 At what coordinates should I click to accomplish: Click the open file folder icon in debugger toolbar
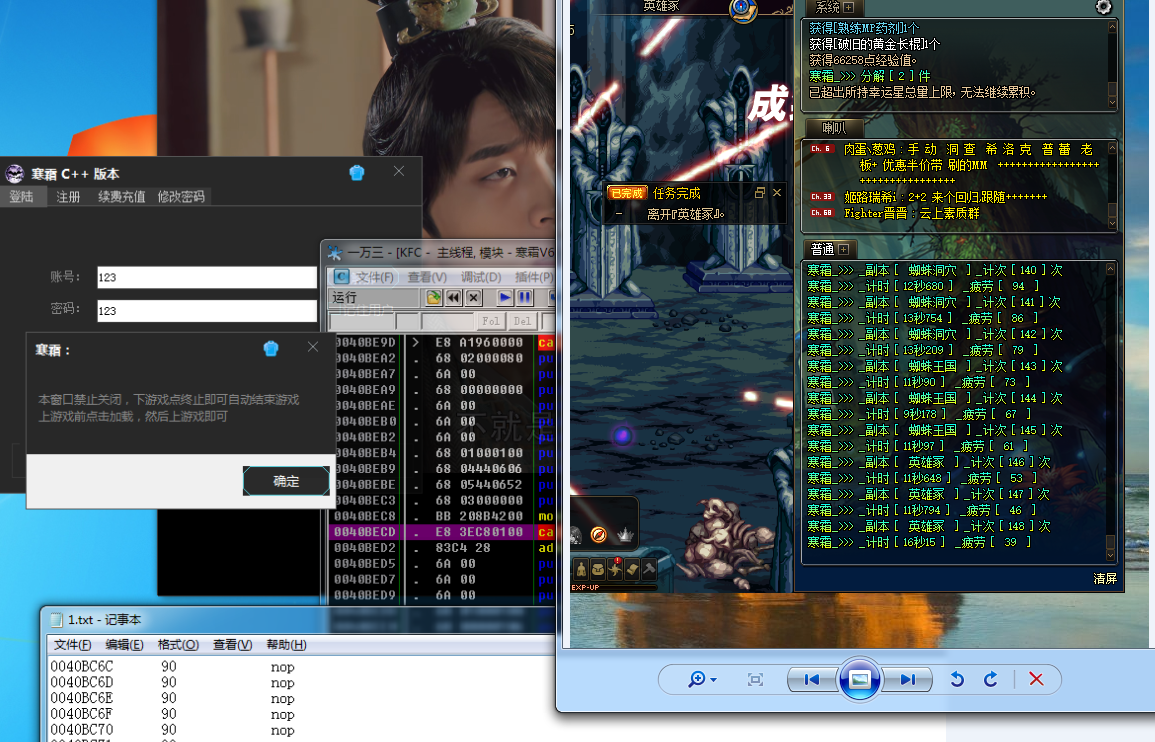(x=433, y=298)
